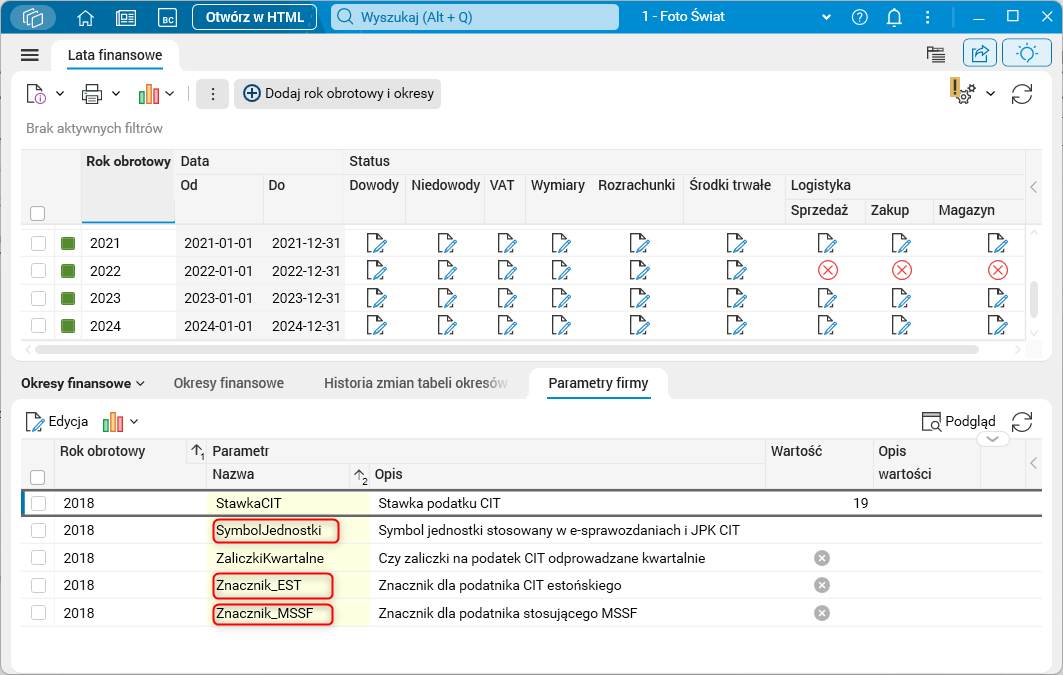Sort by the Nazwa column header
This screenshot has height=675, width=1063.
click(x=233, y=474)
